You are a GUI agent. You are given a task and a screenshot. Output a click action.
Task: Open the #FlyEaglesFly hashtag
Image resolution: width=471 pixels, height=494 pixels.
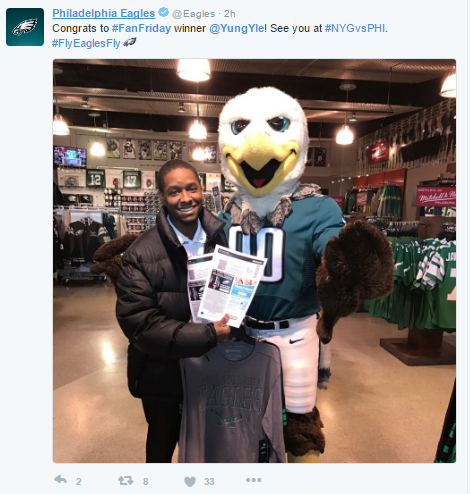click(86, 43)
